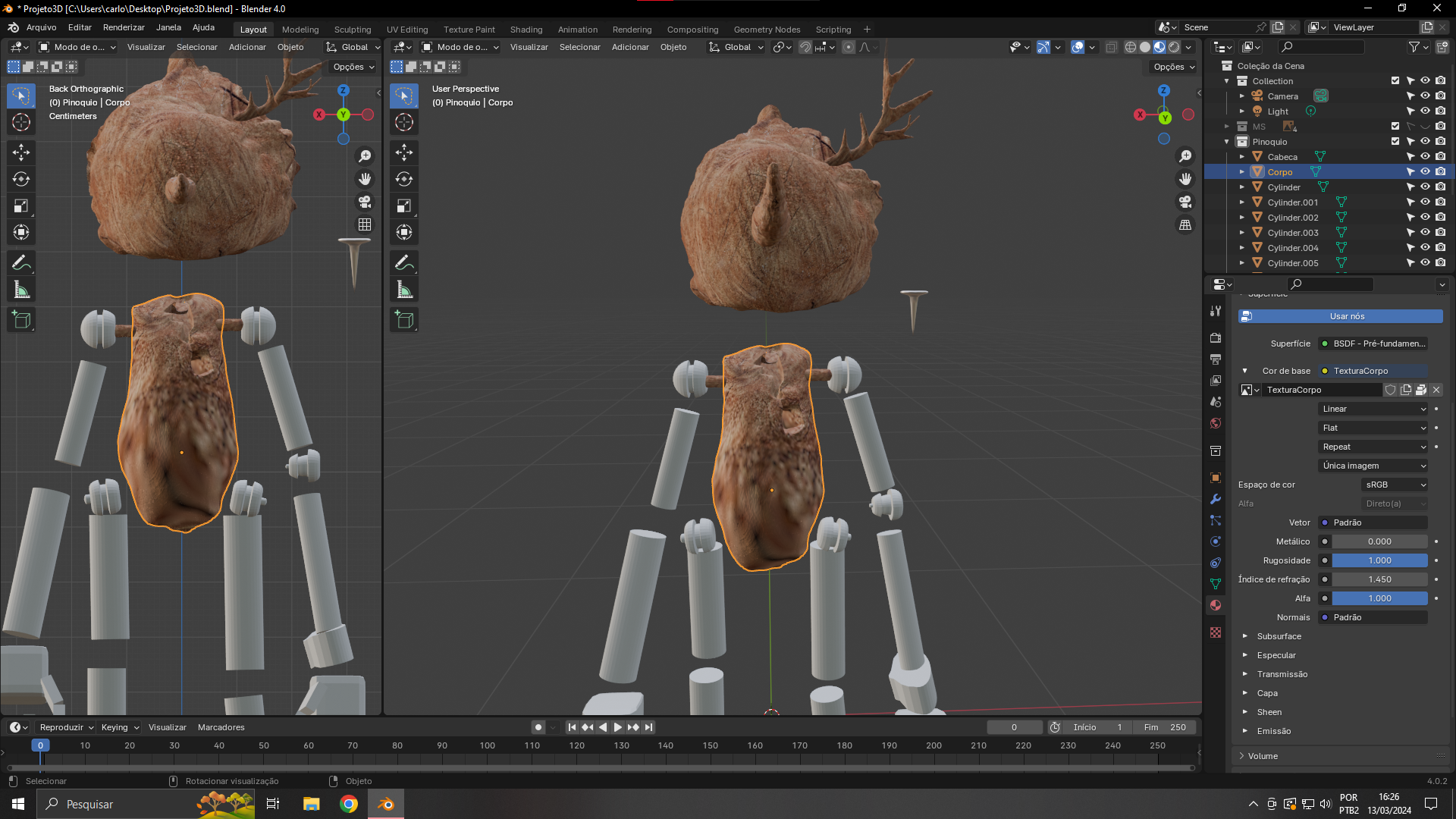
Task: Switch to the Shading workspace tab
Action: (526, 30)
